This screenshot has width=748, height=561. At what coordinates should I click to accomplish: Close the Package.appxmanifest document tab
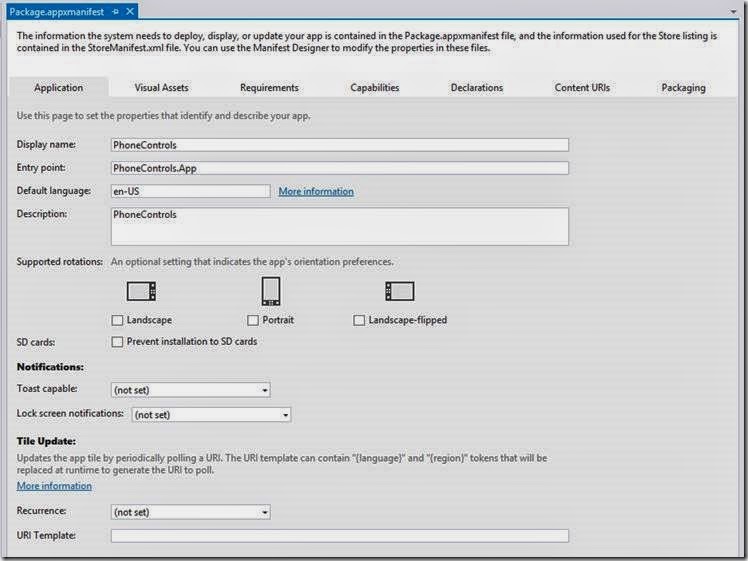[130, 11]
